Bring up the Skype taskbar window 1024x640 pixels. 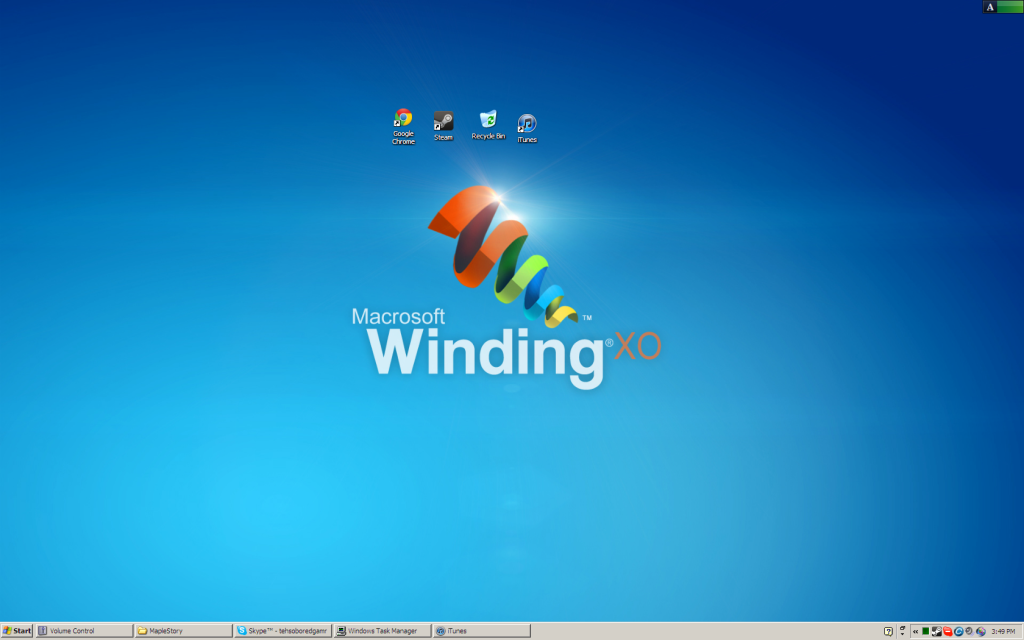click(282, 631)
